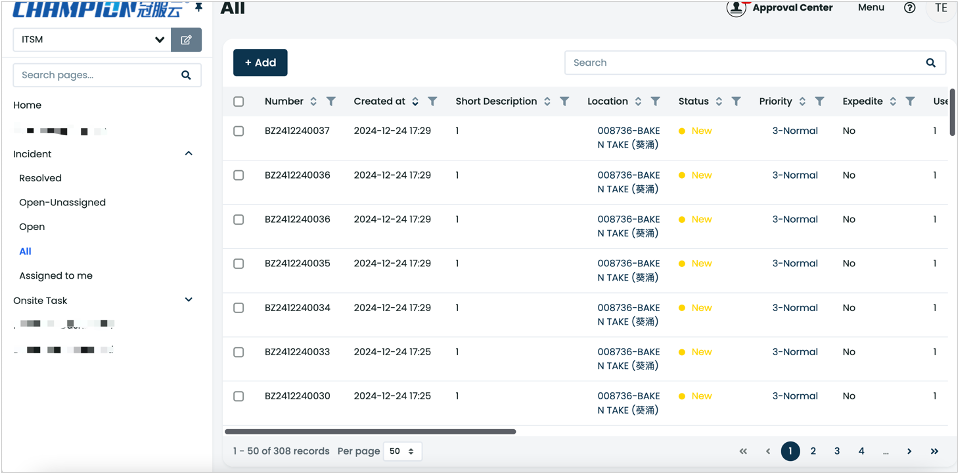The image size is (958, 474).
Task: Go to the first page arrow
Action: (x=743, y=451)
